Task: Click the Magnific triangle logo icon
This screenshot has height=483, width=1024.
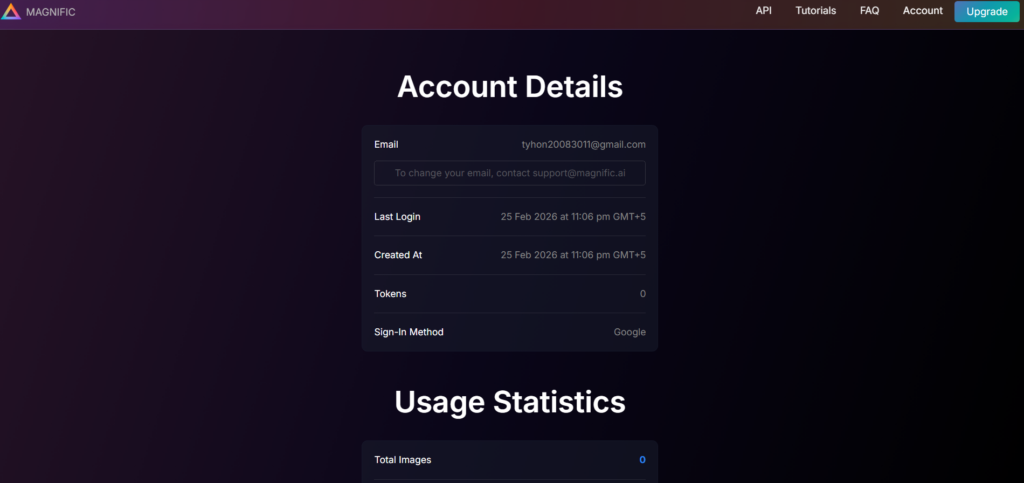Action: (11, 12)
